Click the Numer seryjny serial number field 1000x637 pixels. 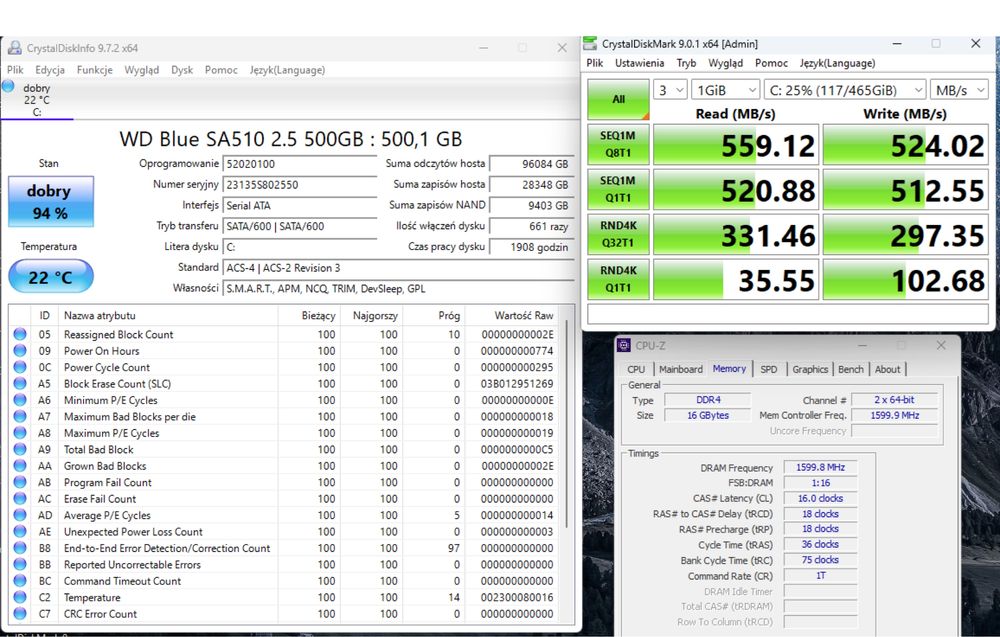click(x=300, y=185)
